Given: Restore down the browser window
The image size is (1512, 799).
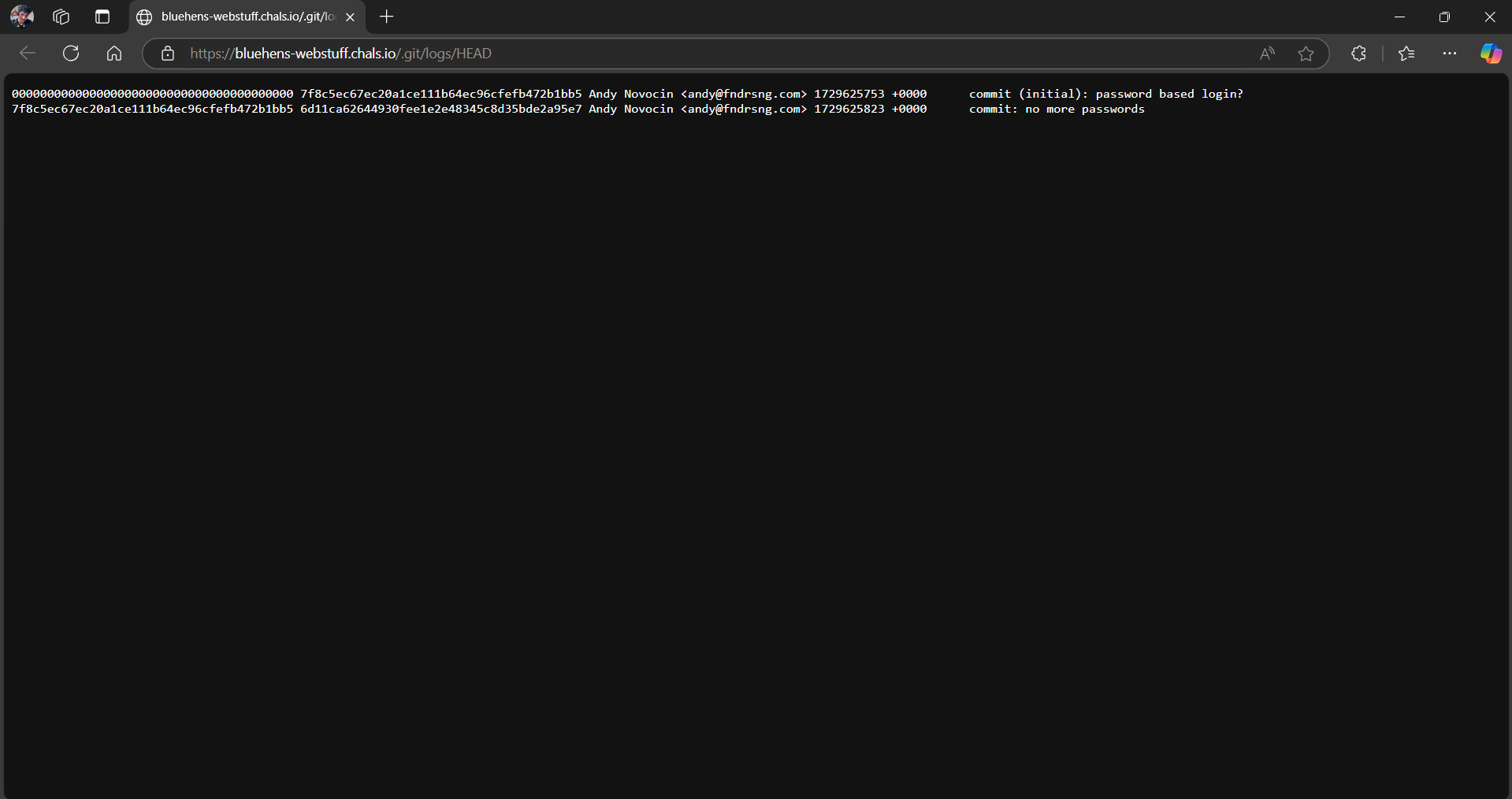Looking at the screenshot, I should pos(1444,17).
